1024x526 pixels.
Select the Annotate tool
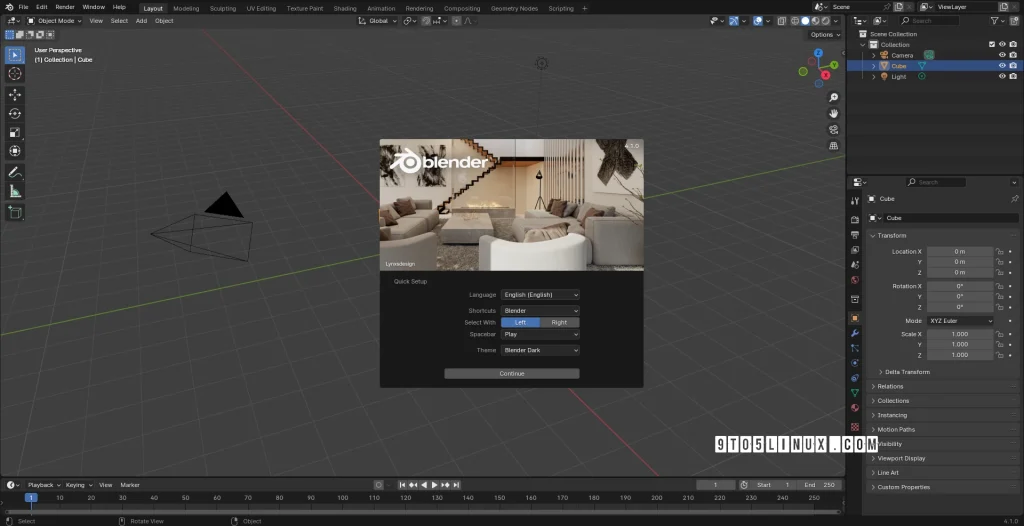[x=15, y=173]
